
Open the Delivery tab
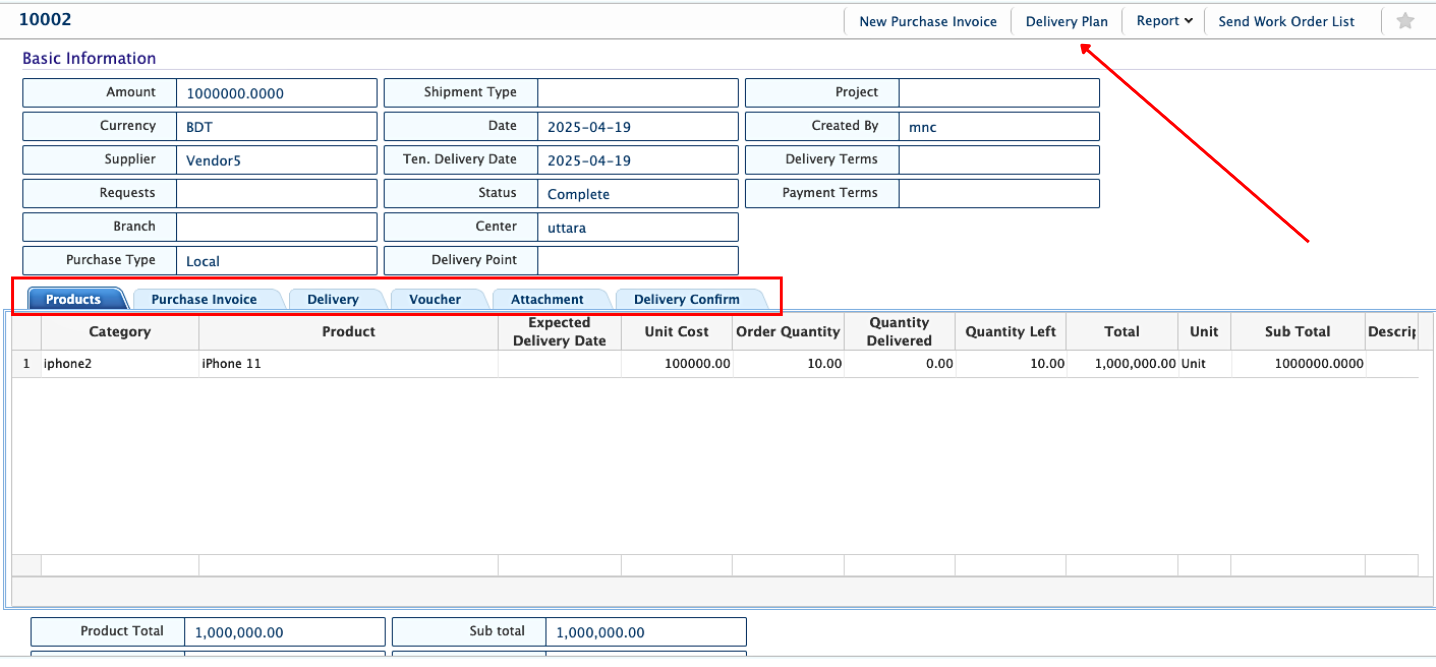pos(332,299)
